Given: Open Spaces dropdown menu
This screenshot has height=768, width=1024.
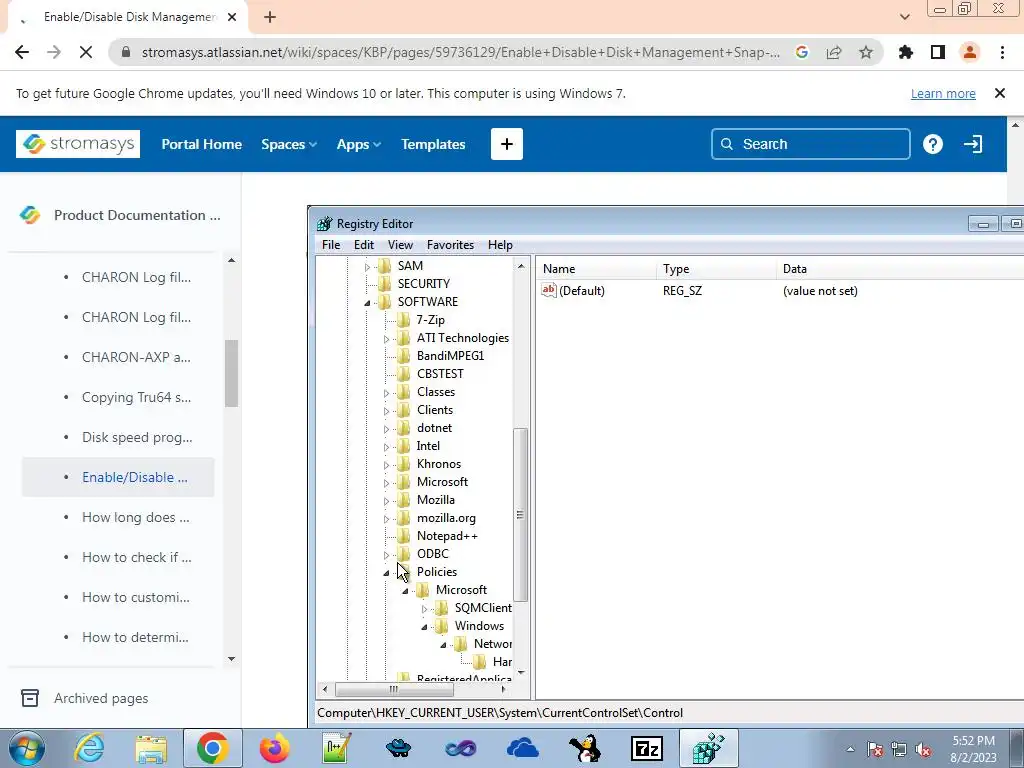Looking at the screenshot, I should [289, 144].
